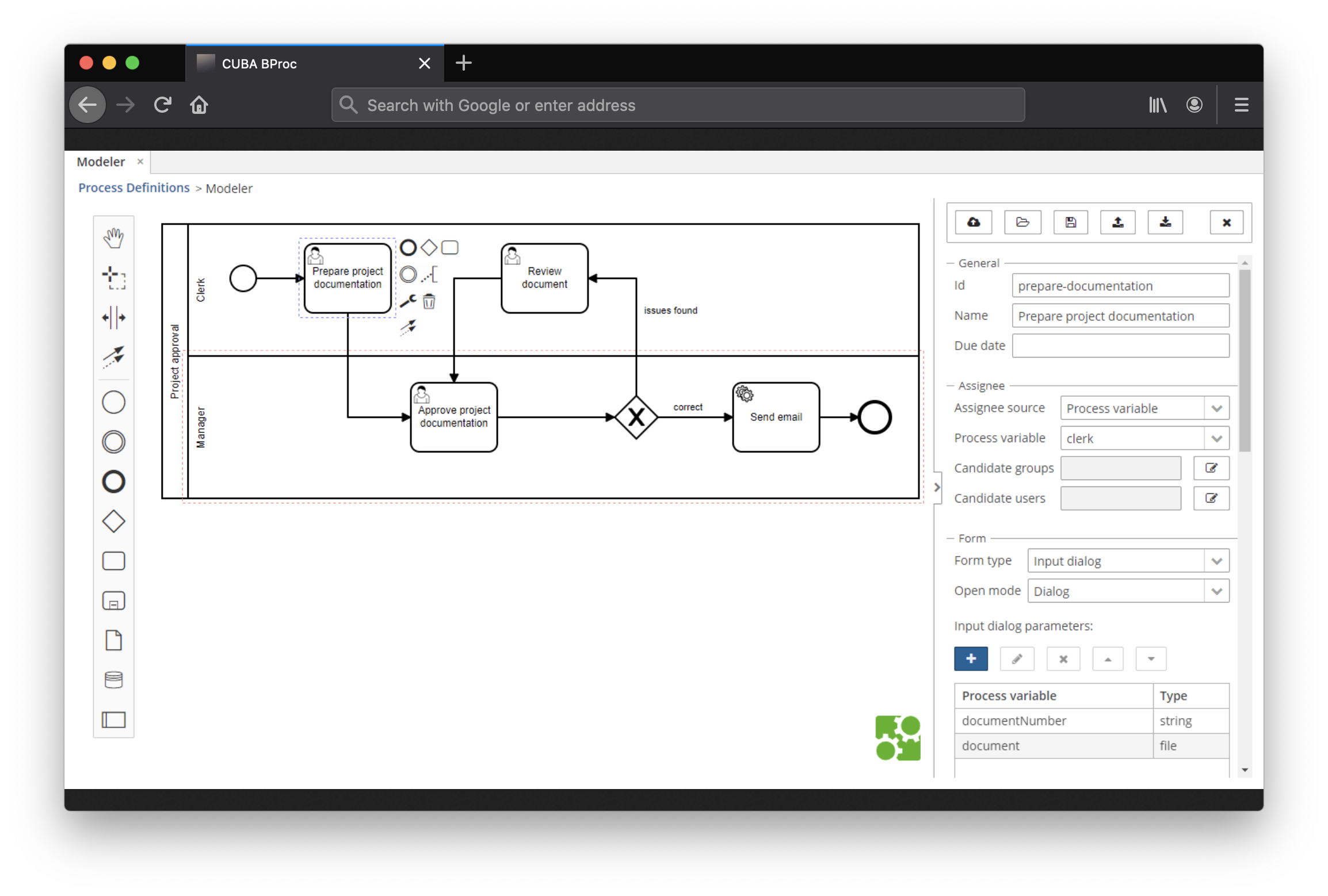Create a gateway from the palette
1328x896 pixels.
click(x=113, y=522)
